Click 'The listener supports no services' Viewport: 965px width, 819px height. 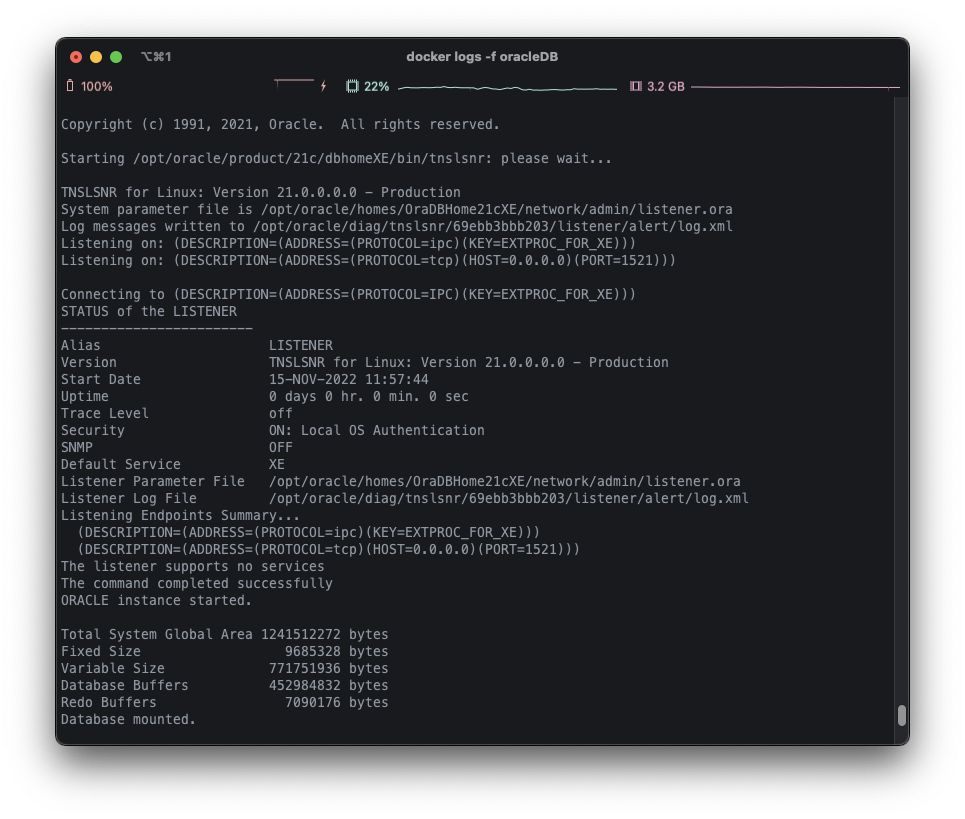click(x=192, y=566)
